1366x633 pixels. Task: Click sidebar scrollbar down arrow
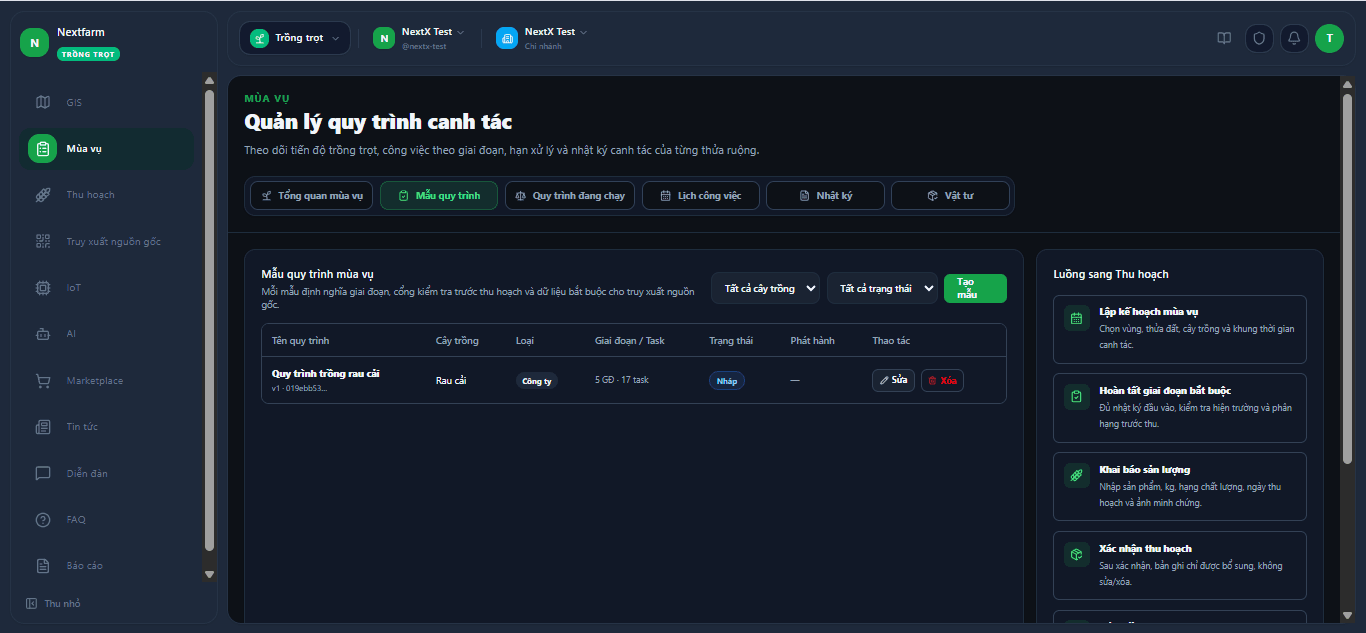[209, 574]
